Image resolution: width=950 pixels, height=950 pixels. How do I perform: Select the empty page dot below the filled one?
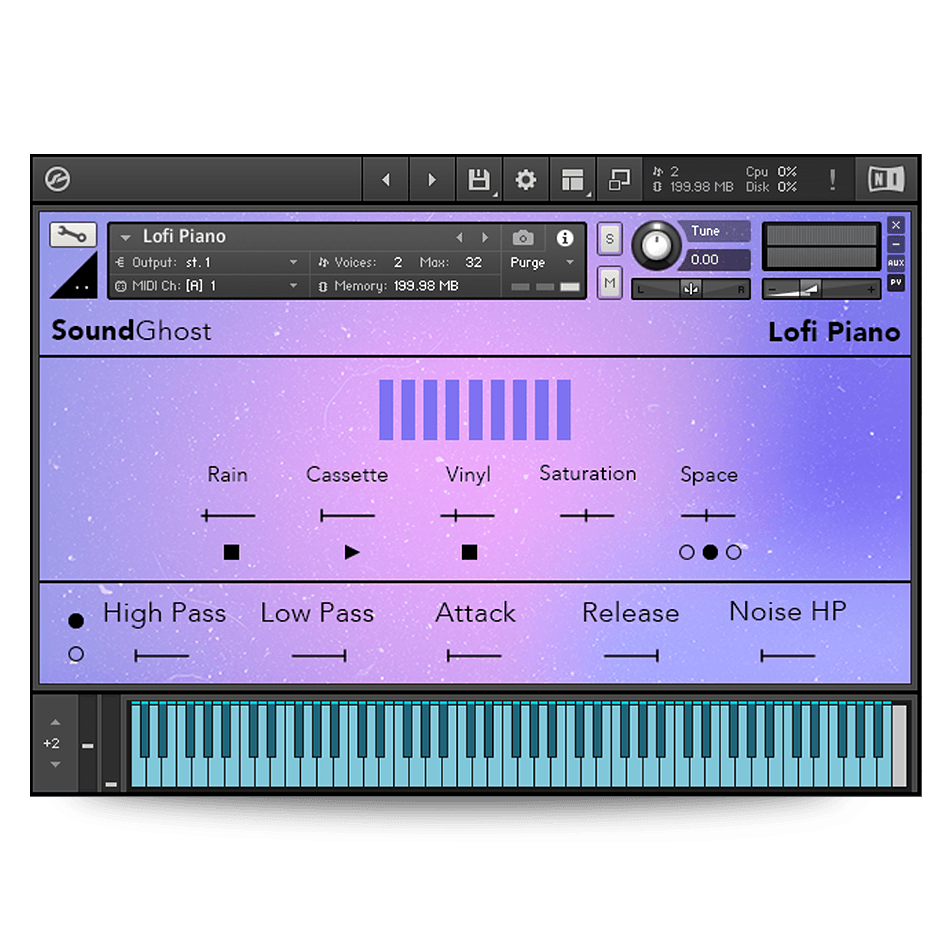point(76,654)
